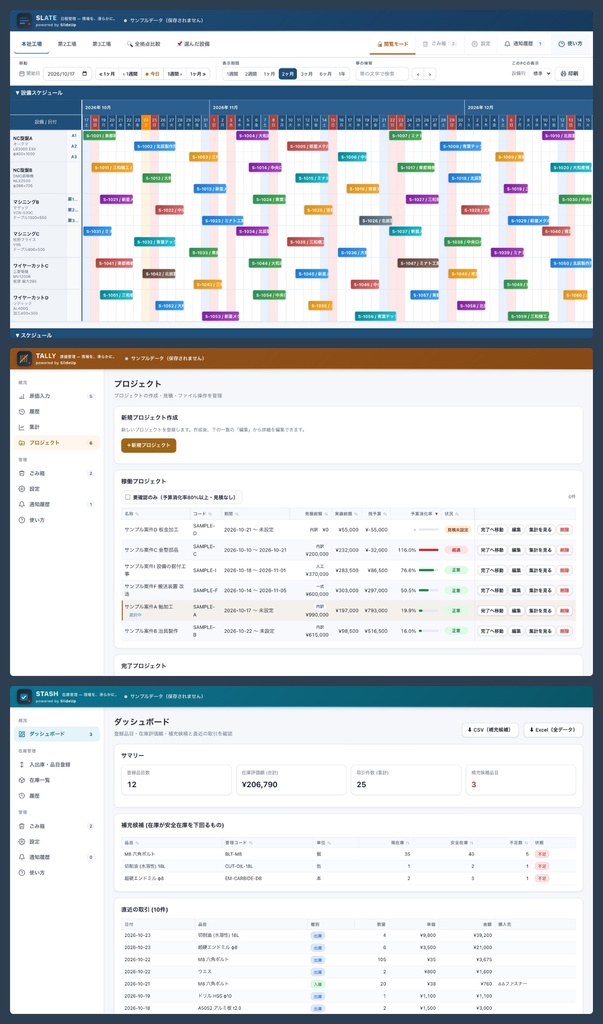The height and width of the screenshot is (1024, 603).
Task: Select the 本社工場 tab in SLATE
Action: coord(31,44)
